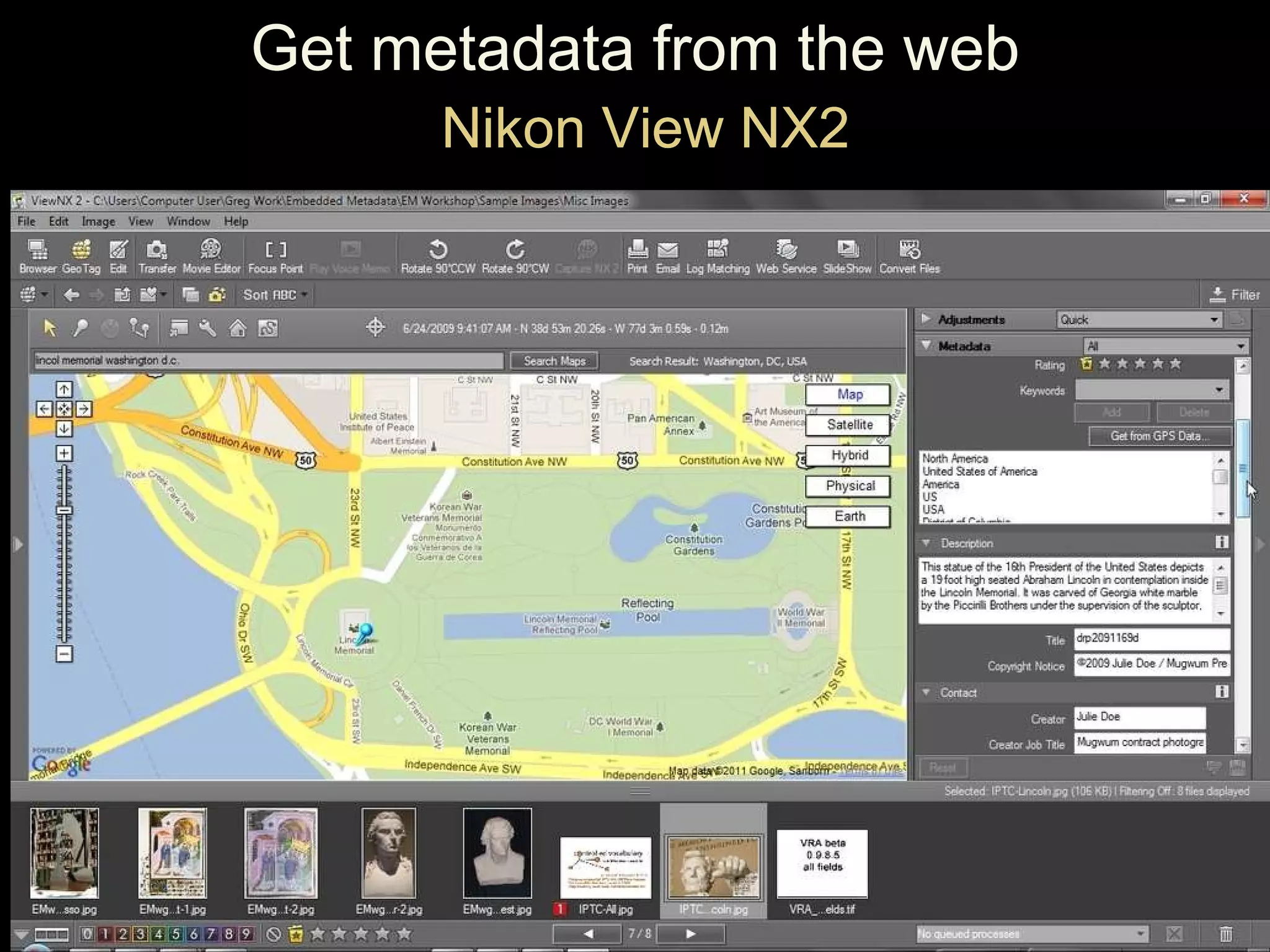Click the wrench map tool

click(208, 328)
